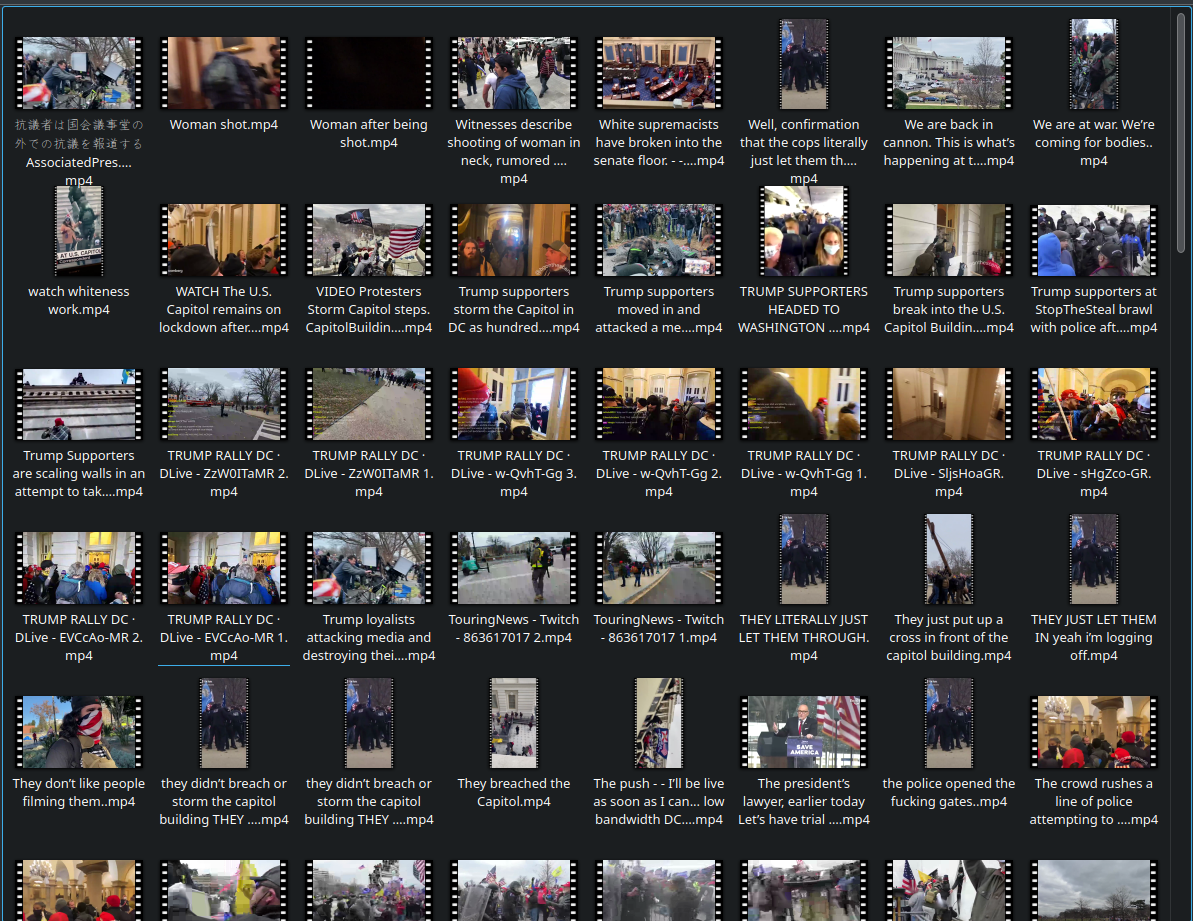Click 'THEY JUST LET THEM IN yeah i'm logging off' filename

pyautogui.click(x=1094, y=637)
